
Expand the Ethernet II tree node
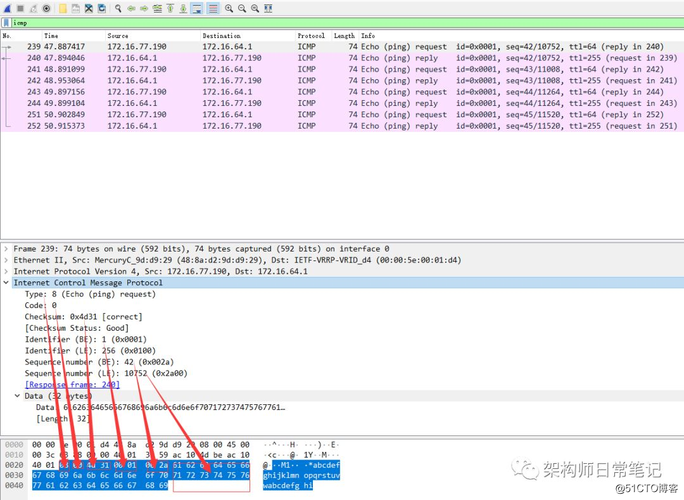(x=6, y=260)
